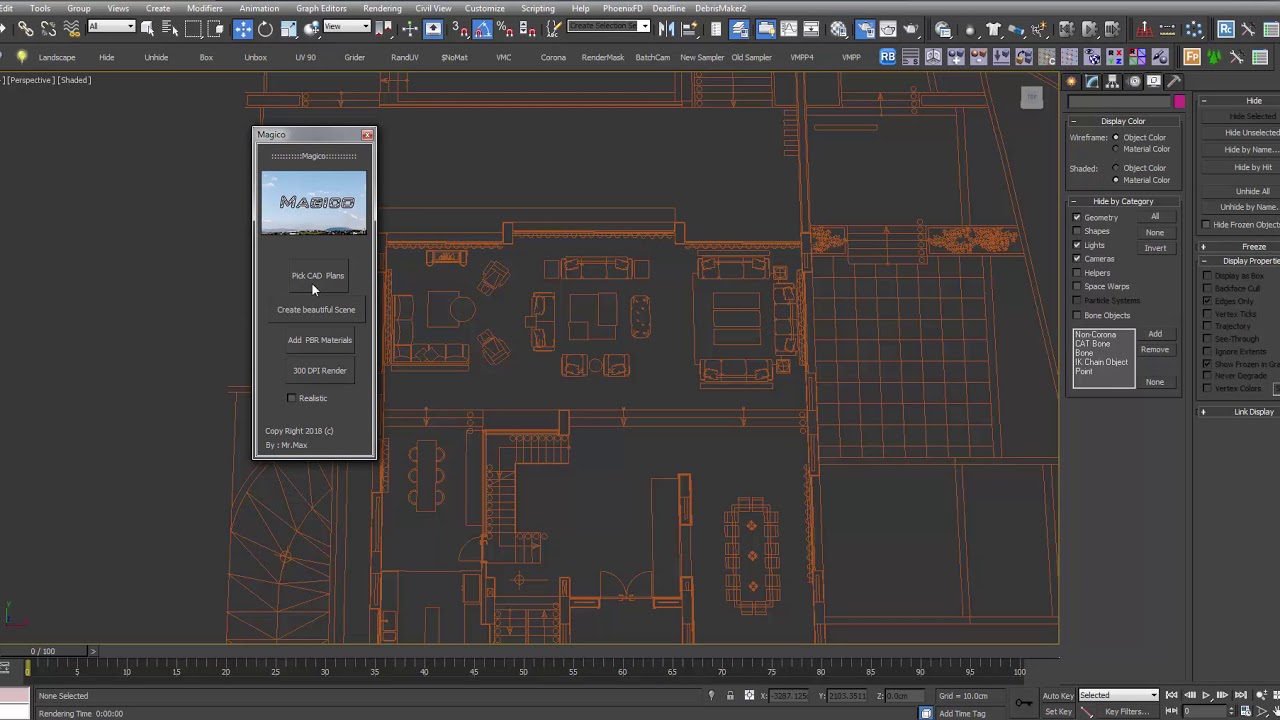Viewport: 1280px width, 720px height.
Task: Click the Align tool icon
Action: coord(689,29)
